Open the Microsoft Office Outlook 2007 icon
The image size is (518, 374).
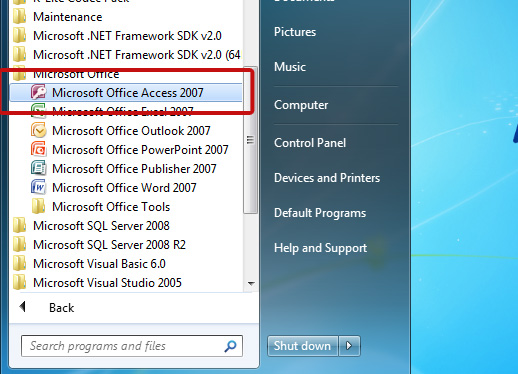click(39, 130)
